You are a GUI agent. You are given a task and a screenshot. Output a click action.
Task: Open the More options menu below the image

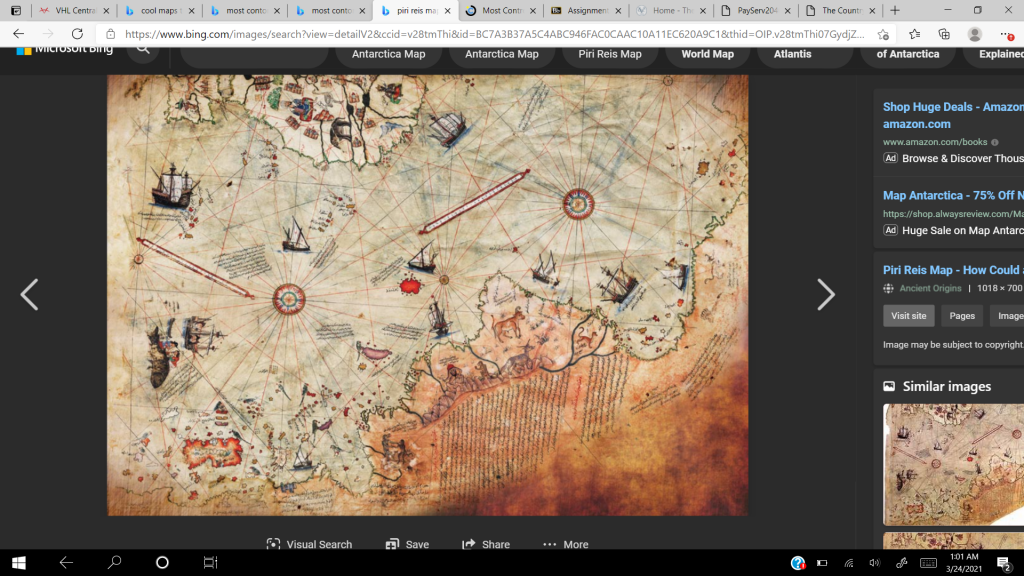(x=549, y=544)
